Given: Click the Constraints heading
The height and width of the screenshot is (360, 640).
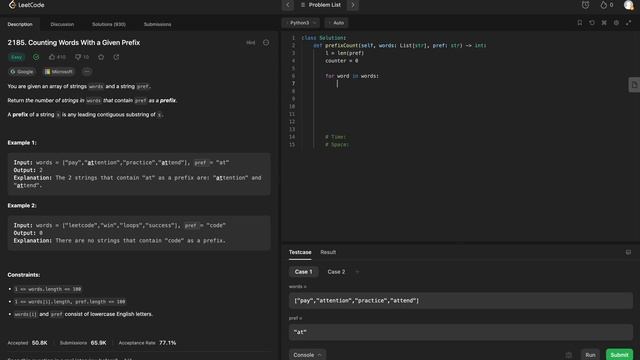Looking at the screenshot, I should tap(24, 275).
